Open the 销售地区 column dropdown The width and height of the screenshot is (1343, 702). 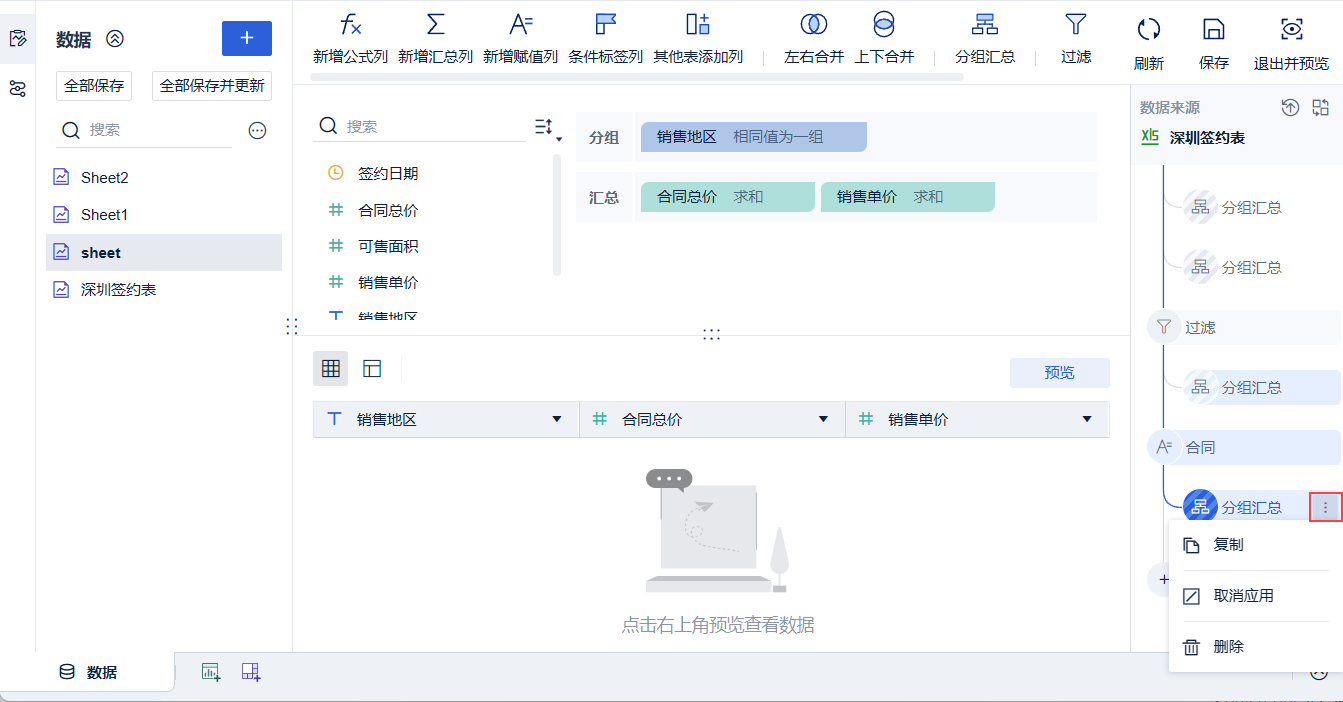pos(557,420)
